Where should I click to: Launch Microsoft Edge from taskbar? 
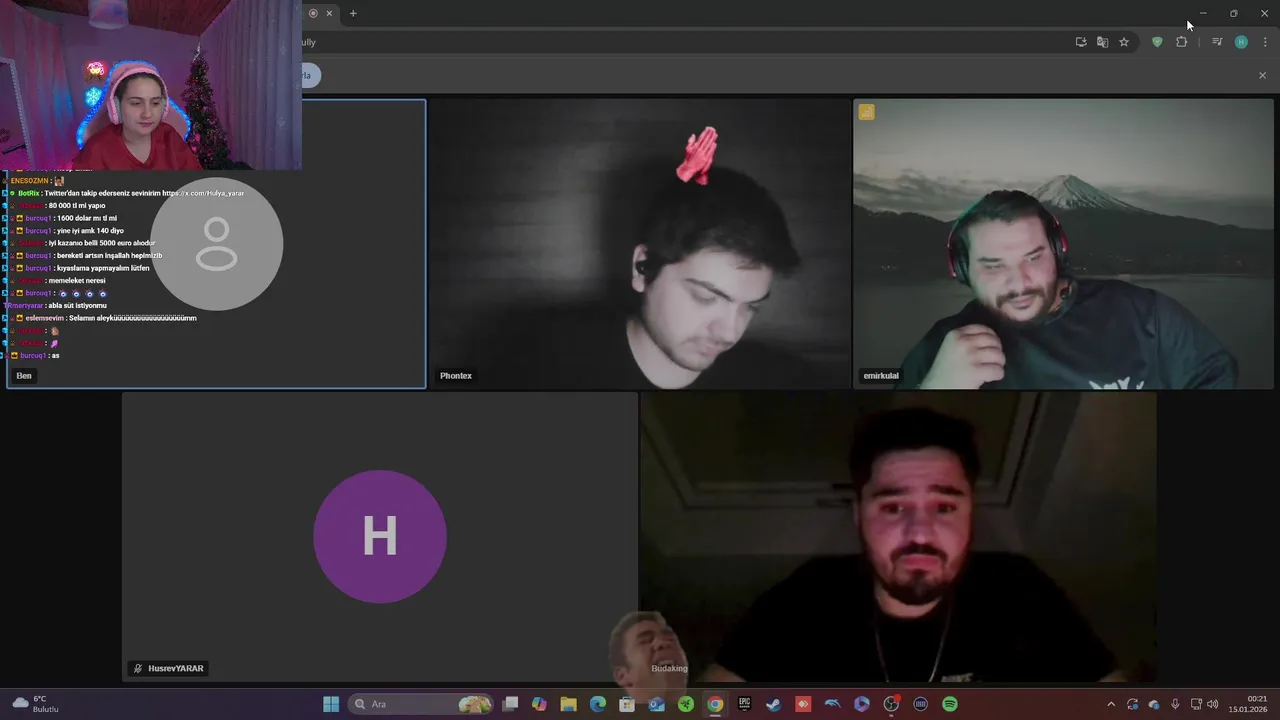pos(598,704)
